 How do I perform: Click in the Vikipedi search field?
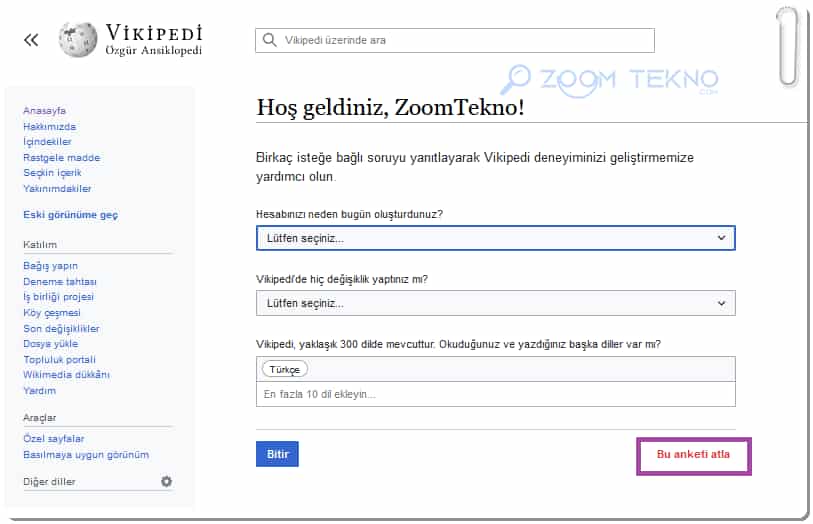[455, 40]
